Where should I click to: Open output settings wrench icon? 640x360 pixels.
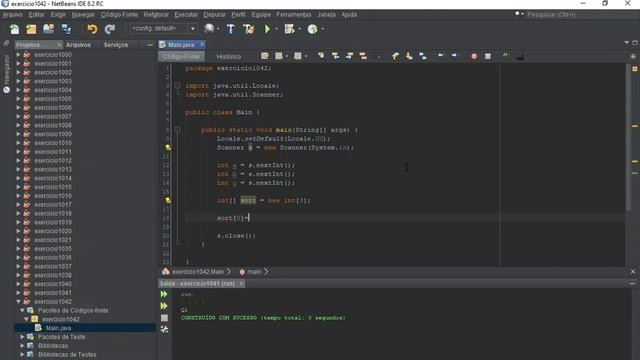coord(164,329)
